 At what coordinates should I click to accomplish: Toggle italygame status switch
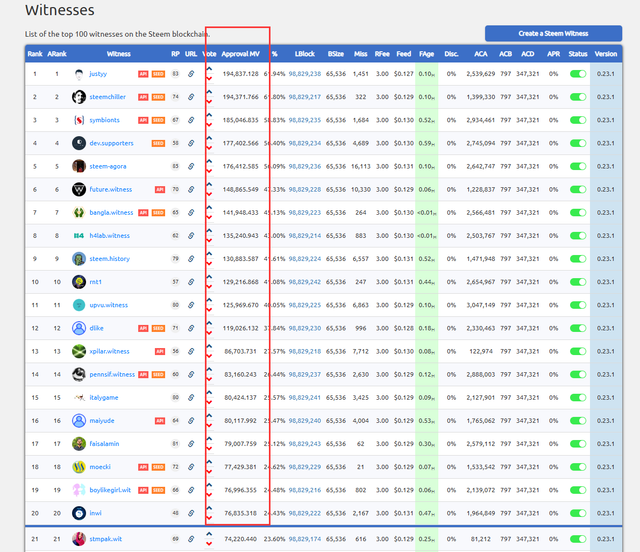(x=578, y=398)
